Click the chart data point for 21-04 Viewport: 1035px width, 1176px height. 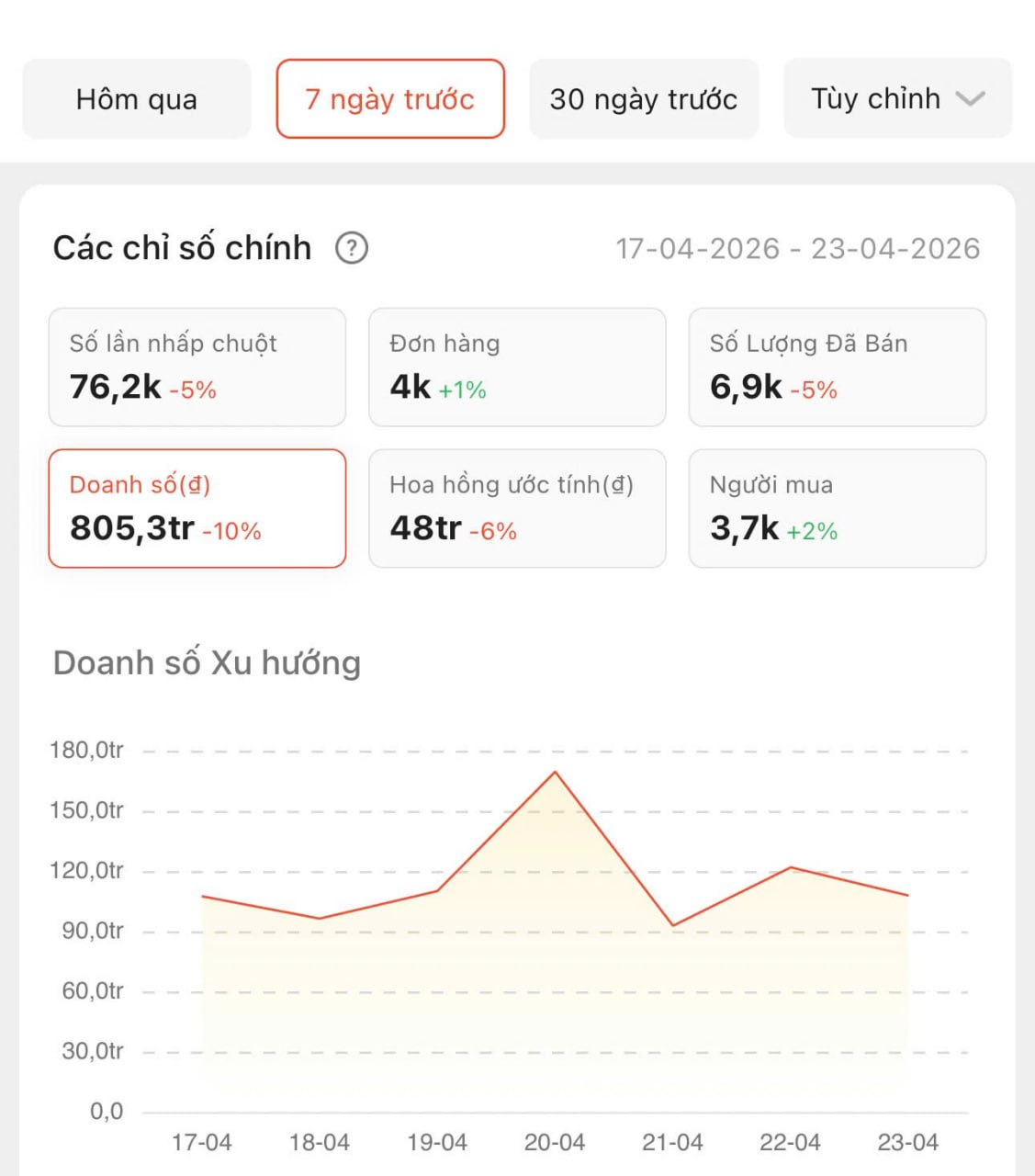673,925
